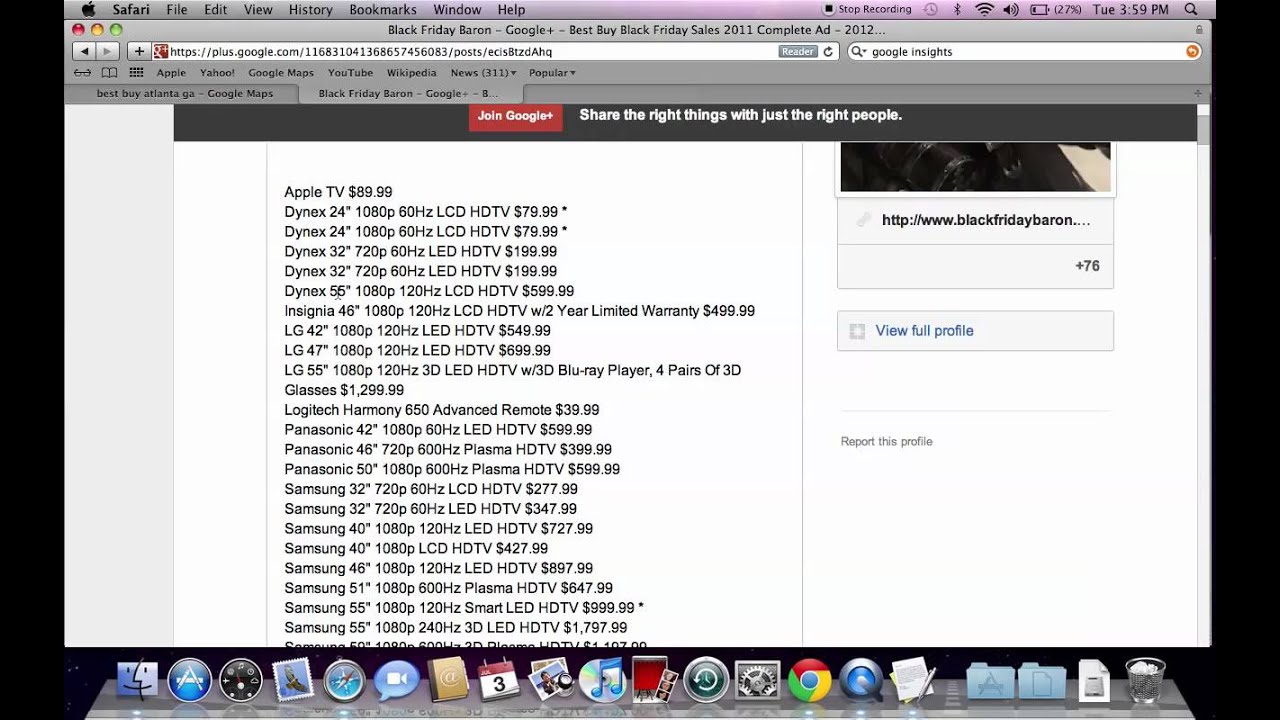The width and height of the screenshot is (1280, 720).
Task: Open a new tab with plus icon
Action: point(1198,93)
